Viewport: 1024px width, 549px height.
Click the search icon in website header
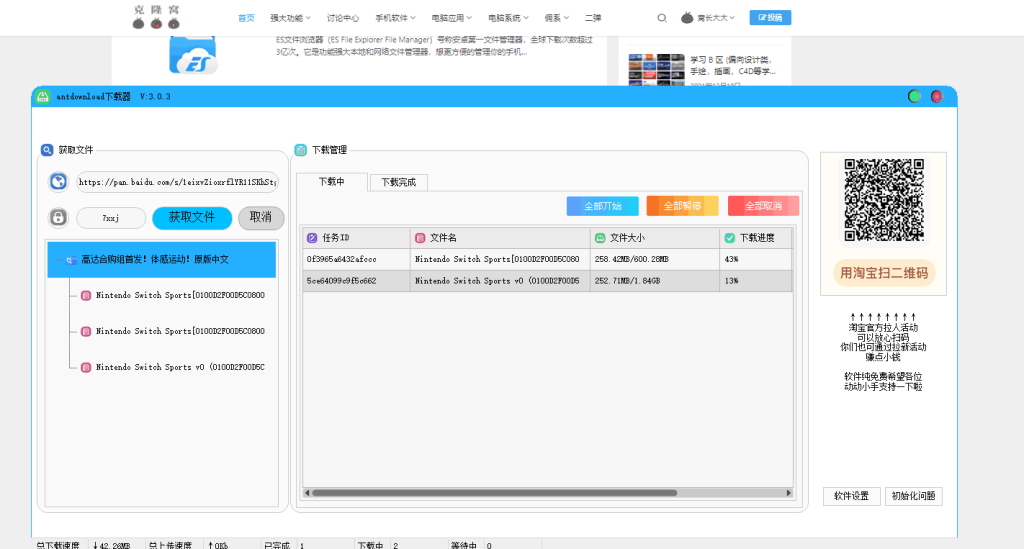pyautogui.click(x=662, y=18)
